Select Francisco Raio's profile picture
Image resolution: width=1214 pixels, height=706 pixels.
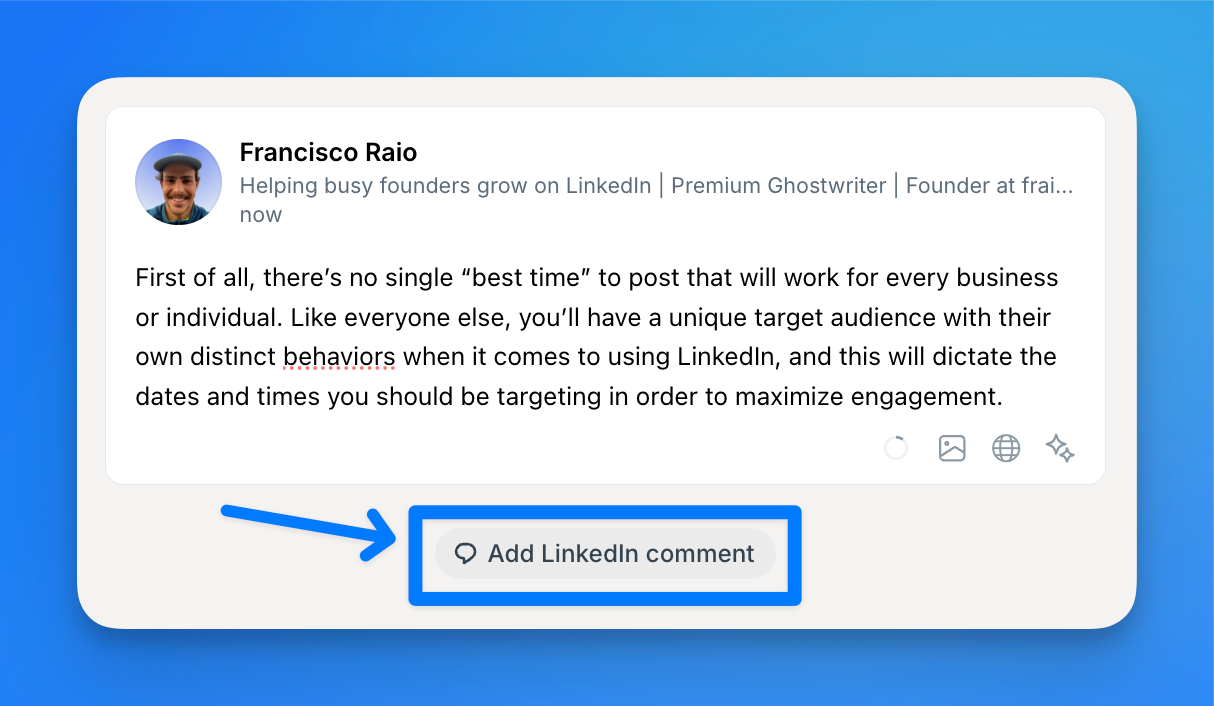(x=178, y=182)
